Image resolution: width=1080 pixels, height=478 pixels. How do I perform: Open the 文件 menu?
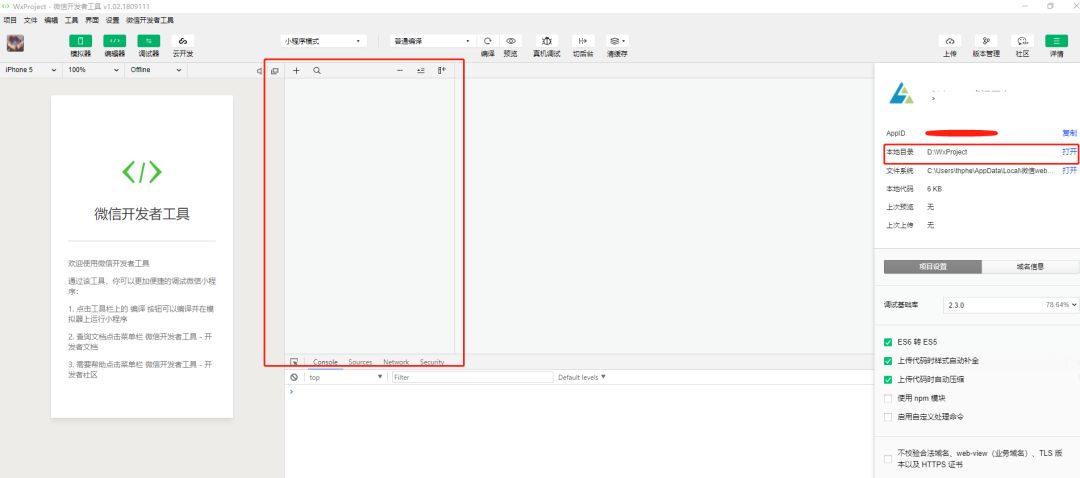[31, 21]
